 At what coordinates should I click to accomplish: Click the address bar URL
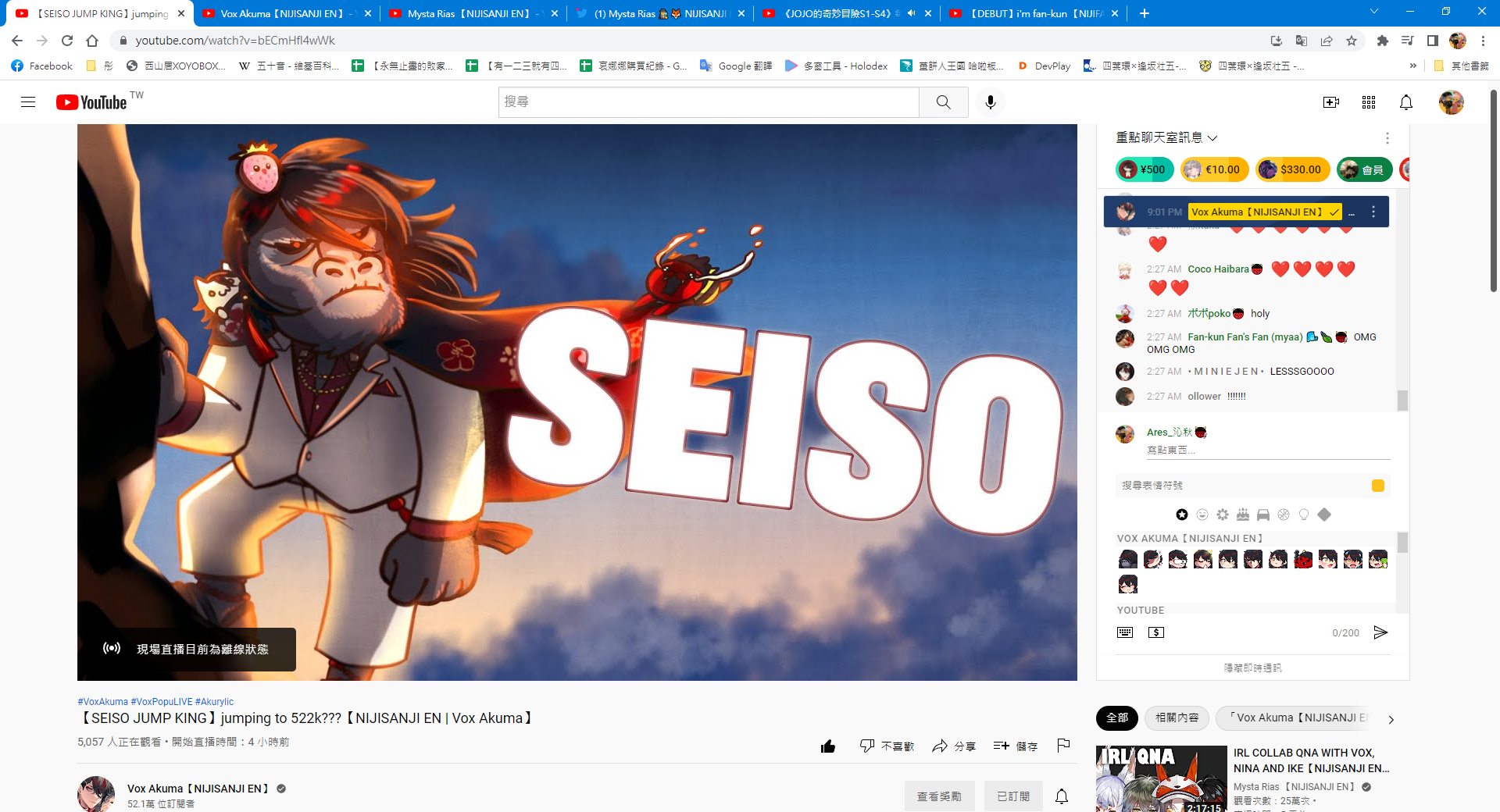coord(235,41)
